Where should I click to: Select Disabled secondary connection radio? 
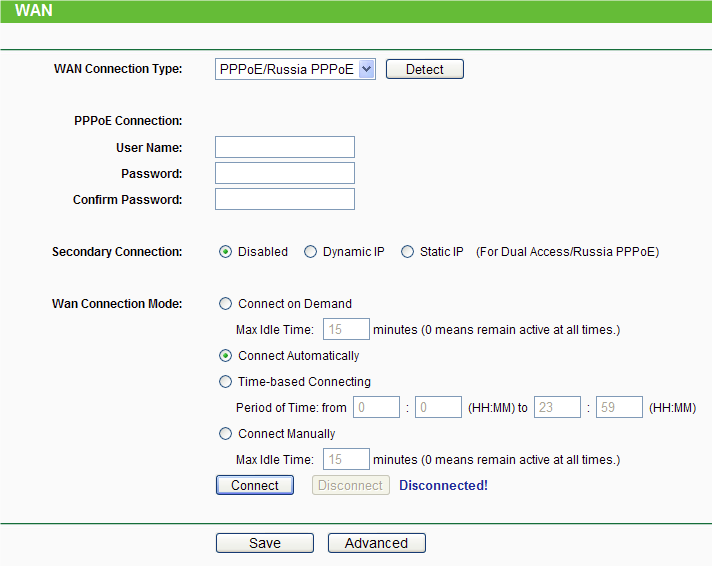(225, 252)
